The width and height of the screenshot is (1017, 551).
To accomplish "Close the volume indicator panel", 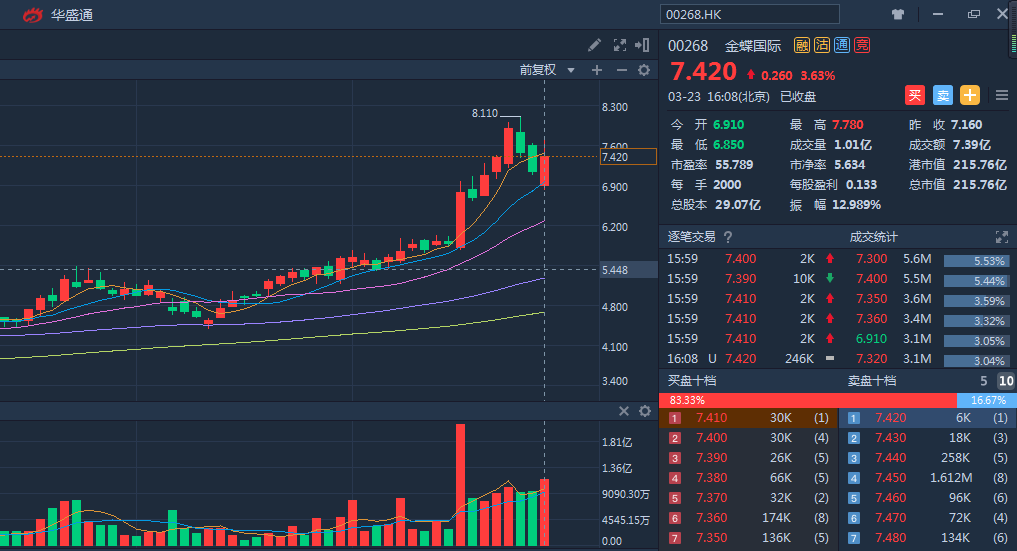I will click(x=623, y=411).
